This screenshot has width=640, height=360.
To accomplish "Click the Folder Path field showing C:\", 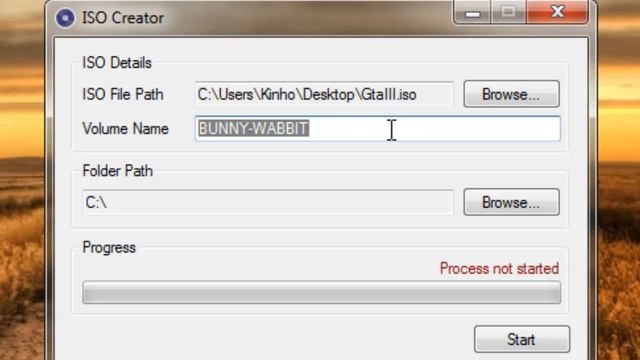I will pyautogui.click(x=268, y=202).
